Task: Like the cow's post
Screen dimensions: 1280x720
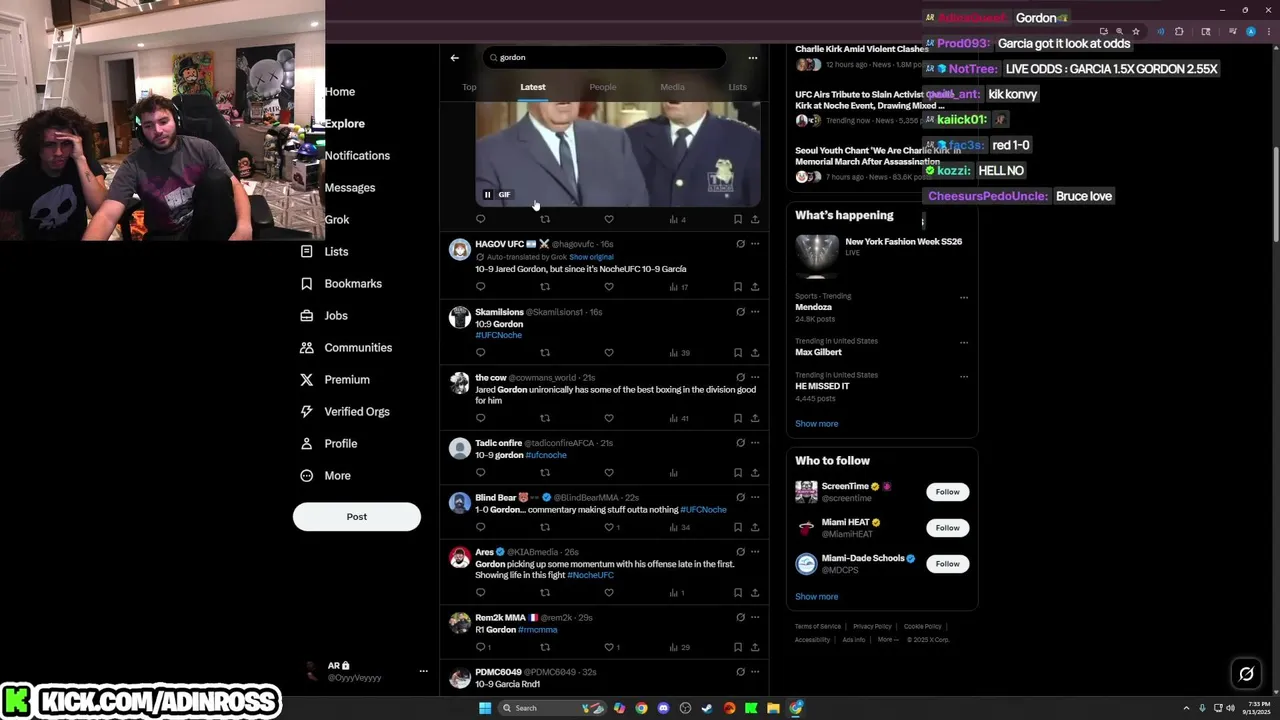Action: pos(609,419)
